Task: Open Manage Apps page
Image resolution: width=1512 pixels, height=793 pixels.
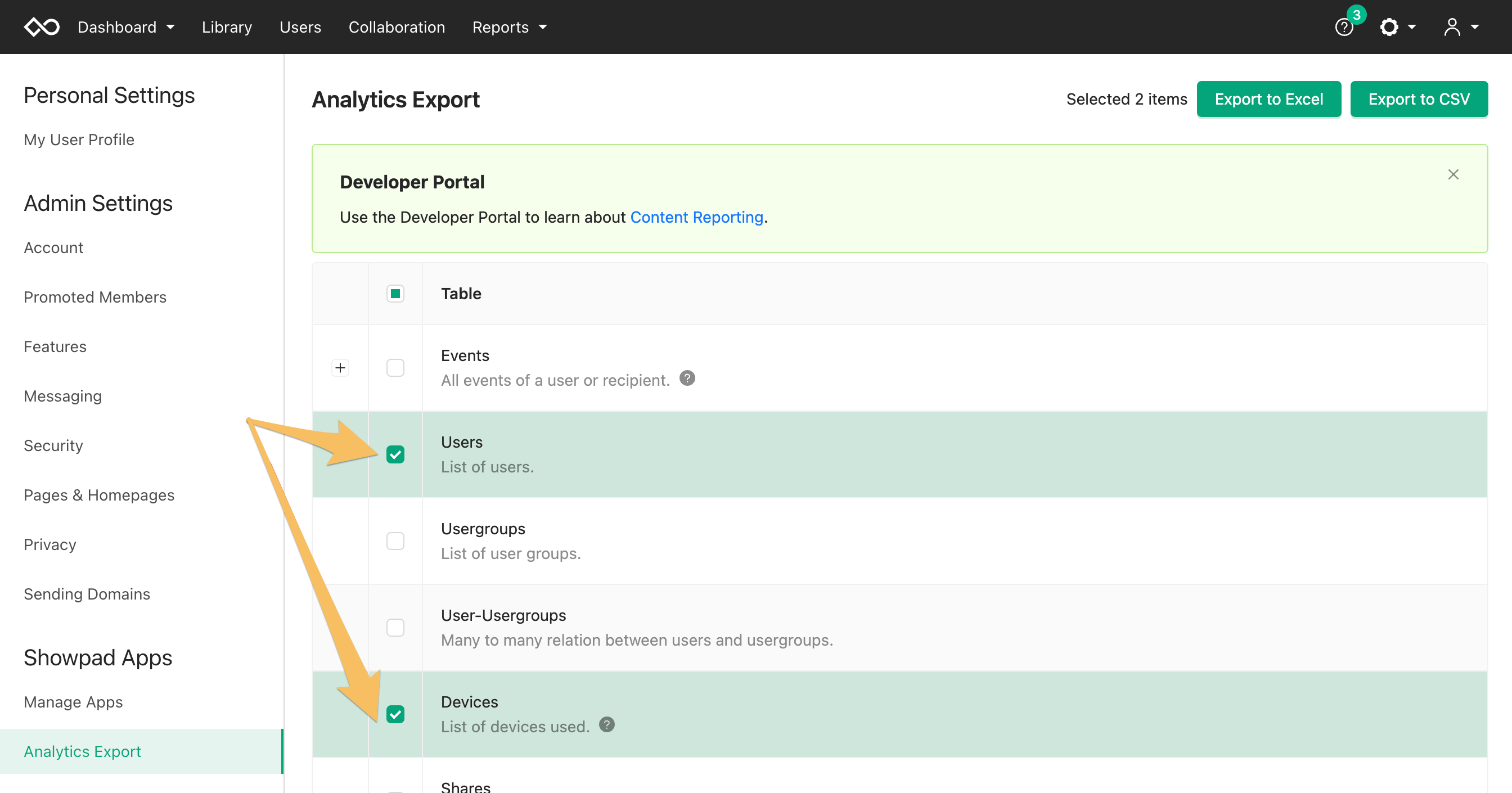Action: 73,702
